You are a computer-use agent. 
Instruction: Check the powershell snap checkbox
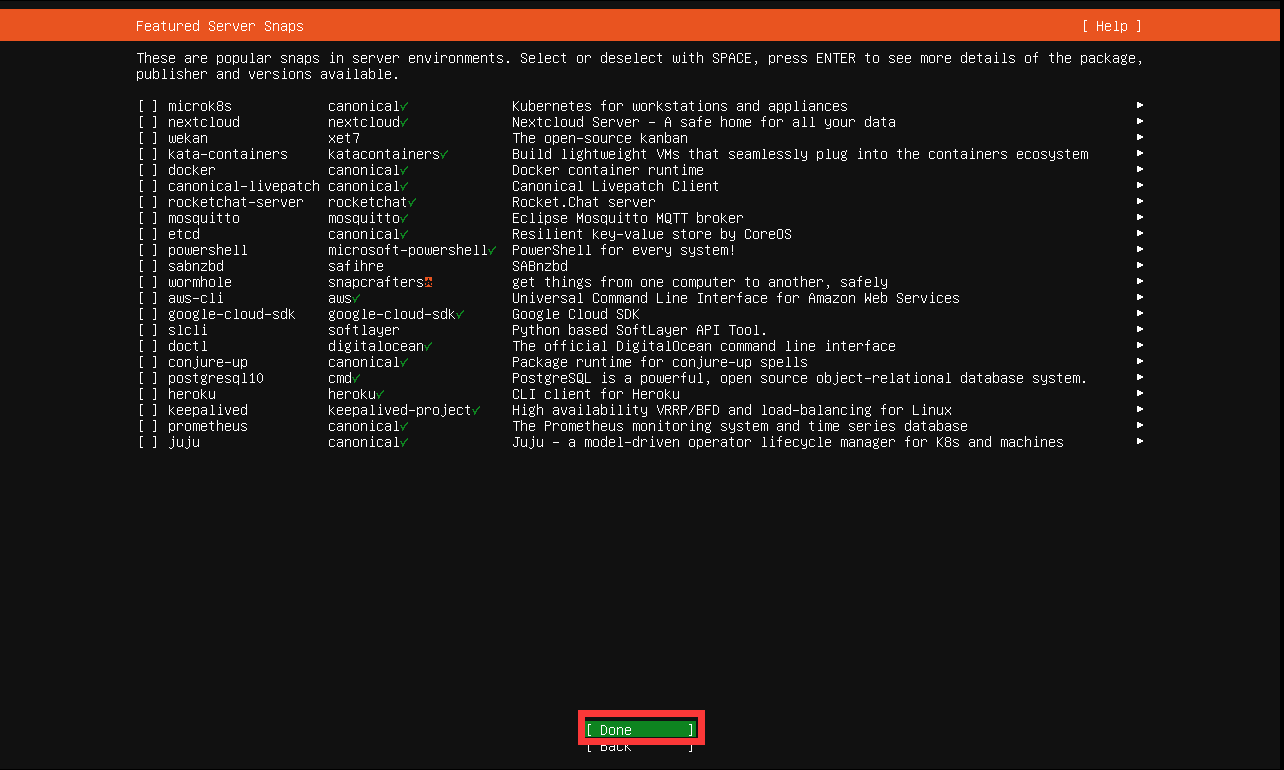(148, 250)
